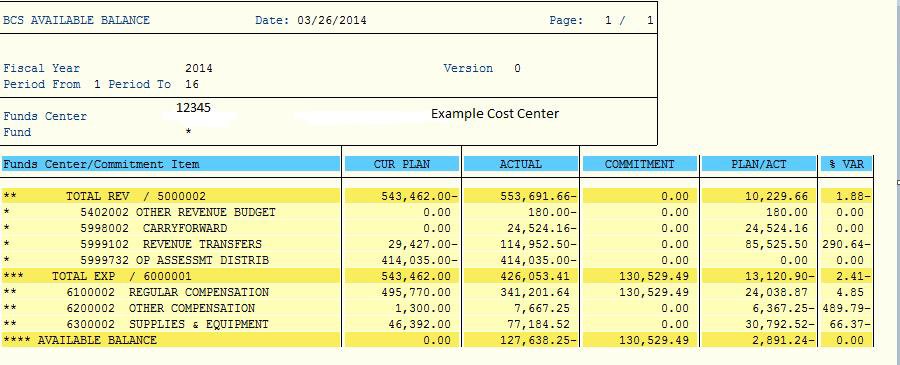Select the TOTAL REV / 5000002 row

[x=436, y=196]
